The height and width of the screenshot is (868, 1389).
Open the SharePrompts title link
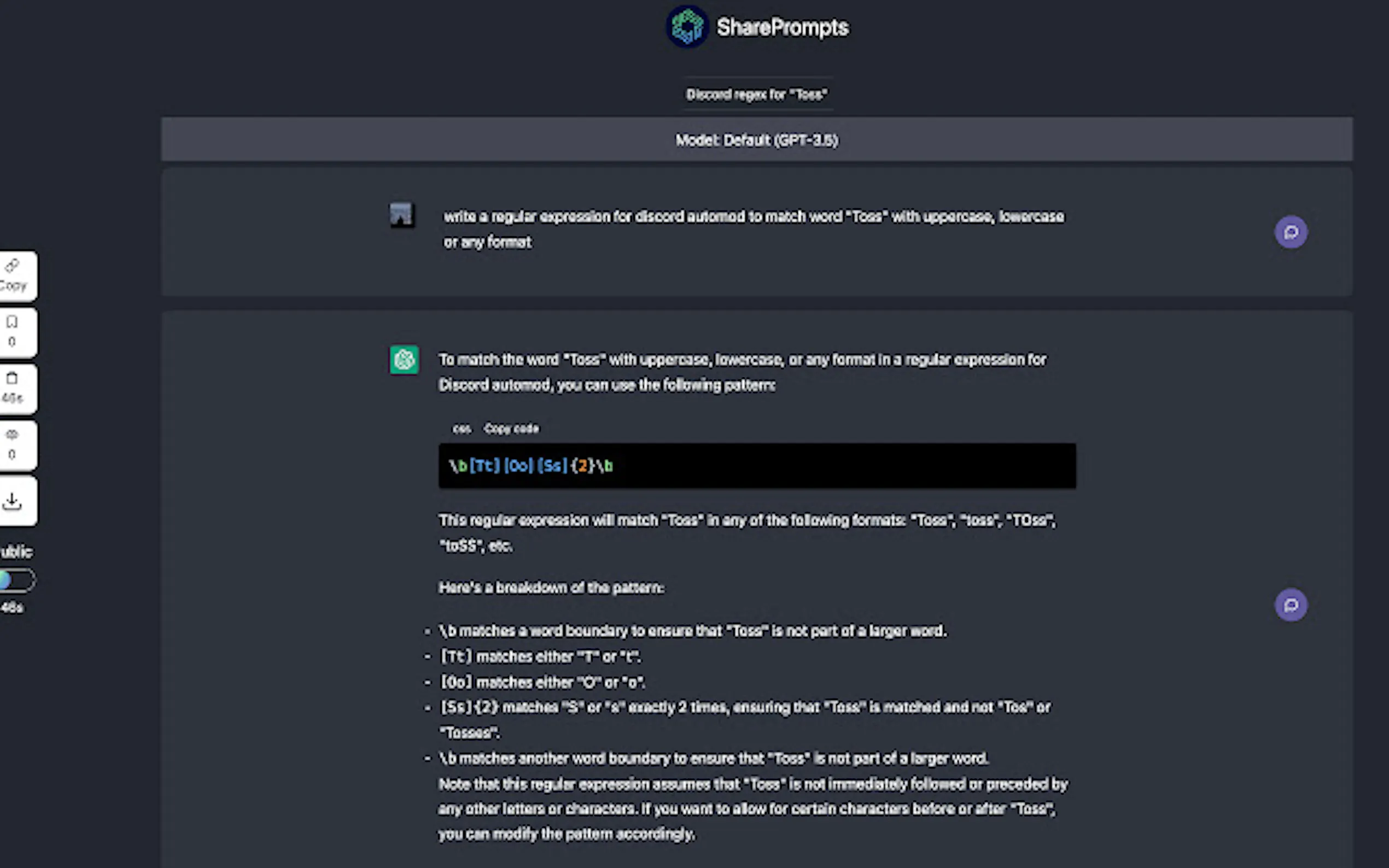pyautogui.click(x=782, y=27)
